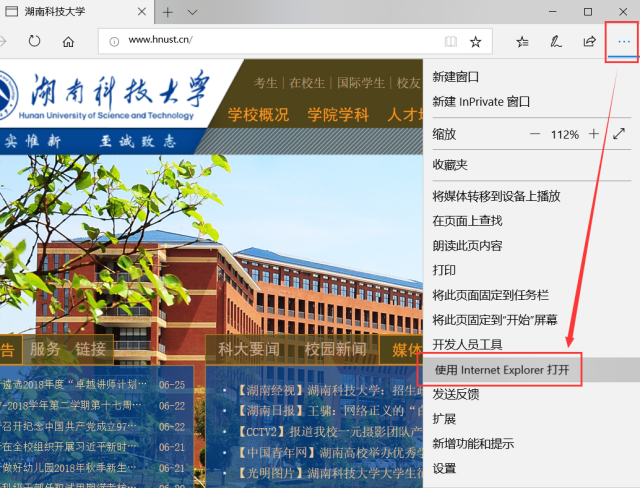This screenshot has height=488, width=640.
Task: Open a new tab with plus button
Action: point(167,12)
